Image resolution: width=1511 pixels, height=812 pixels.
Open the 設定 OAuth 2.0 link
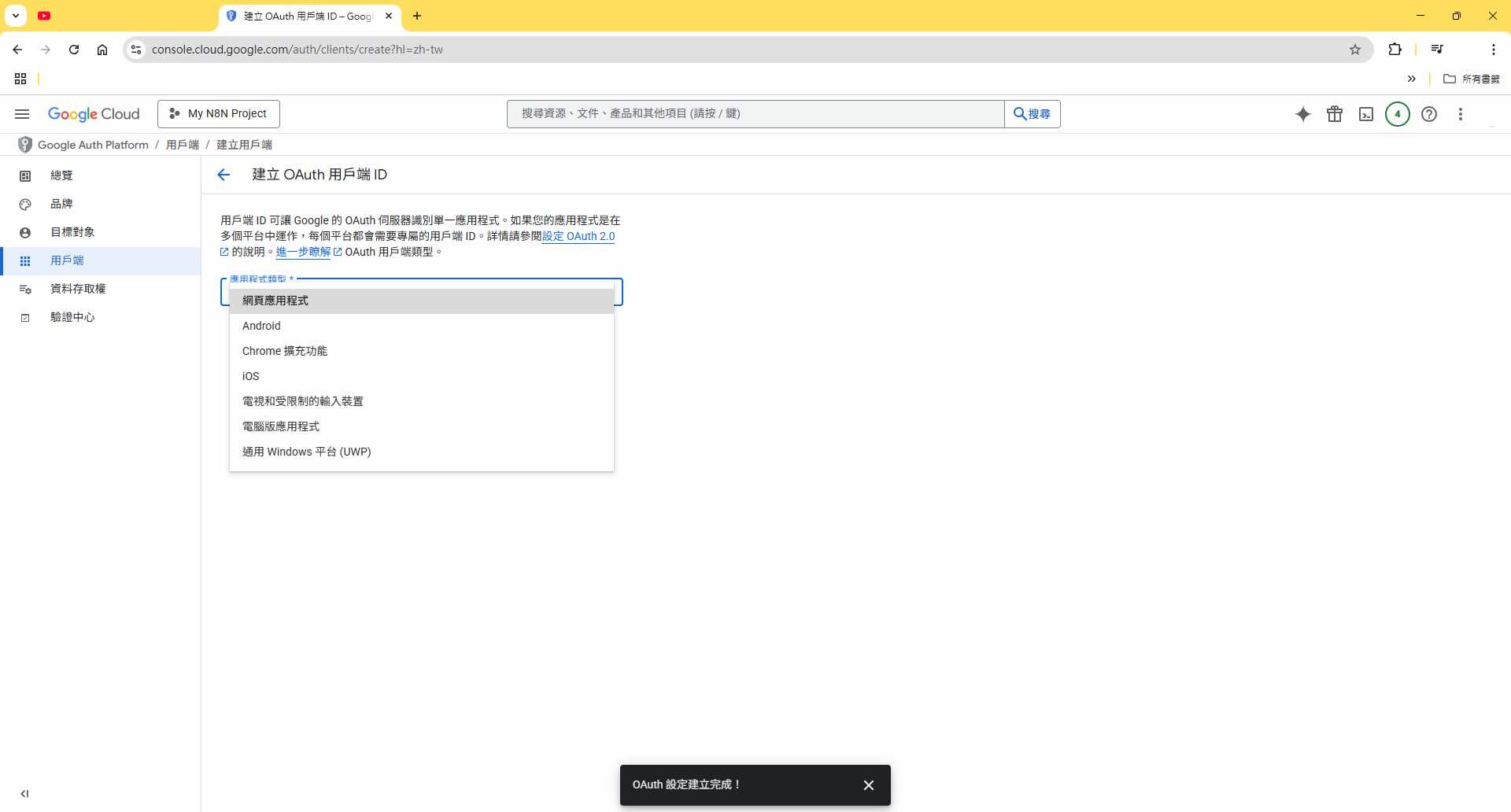578,236
